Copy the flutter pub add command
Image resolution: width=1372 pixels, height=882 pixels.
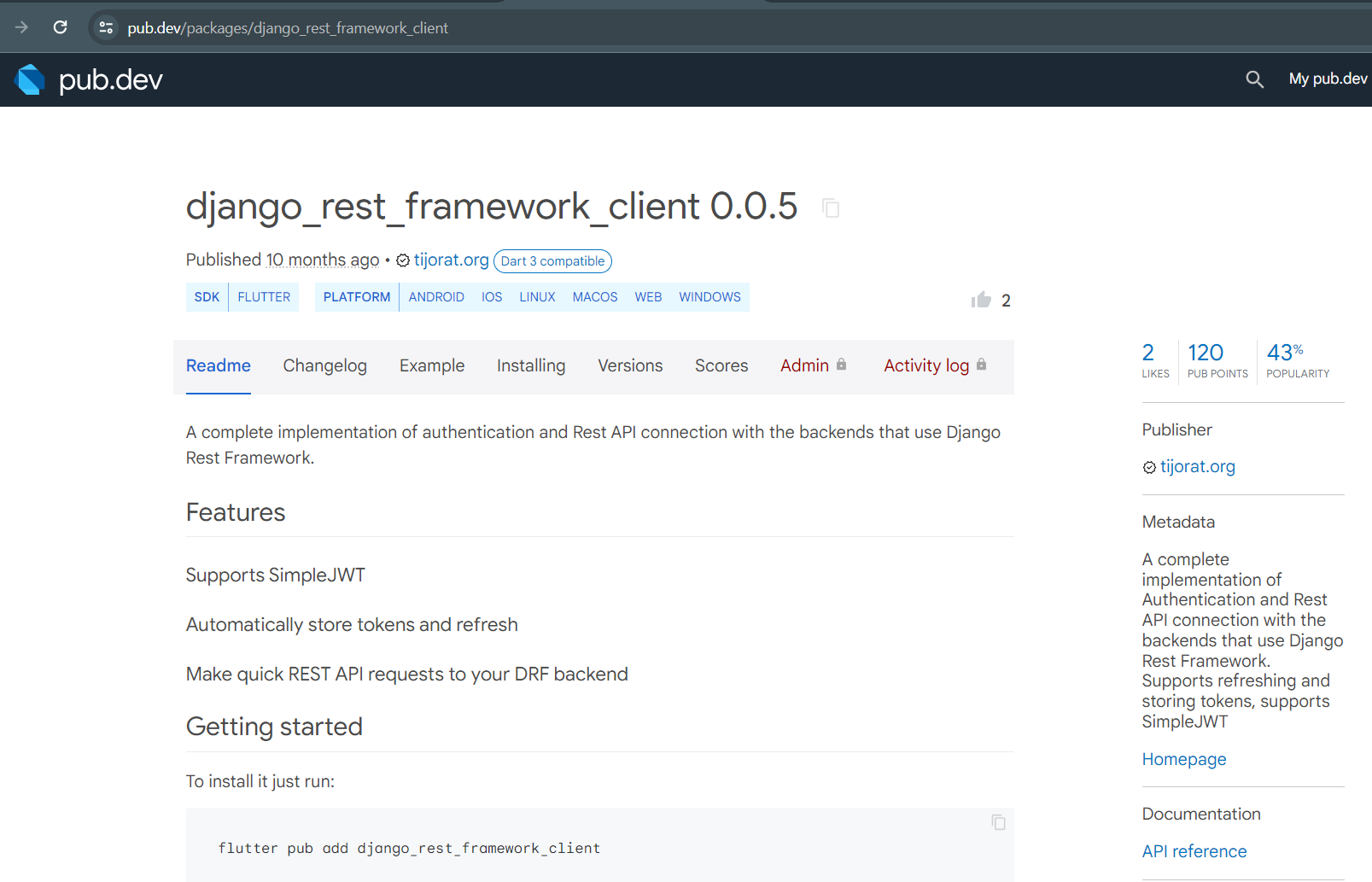(x=998, y=822)
